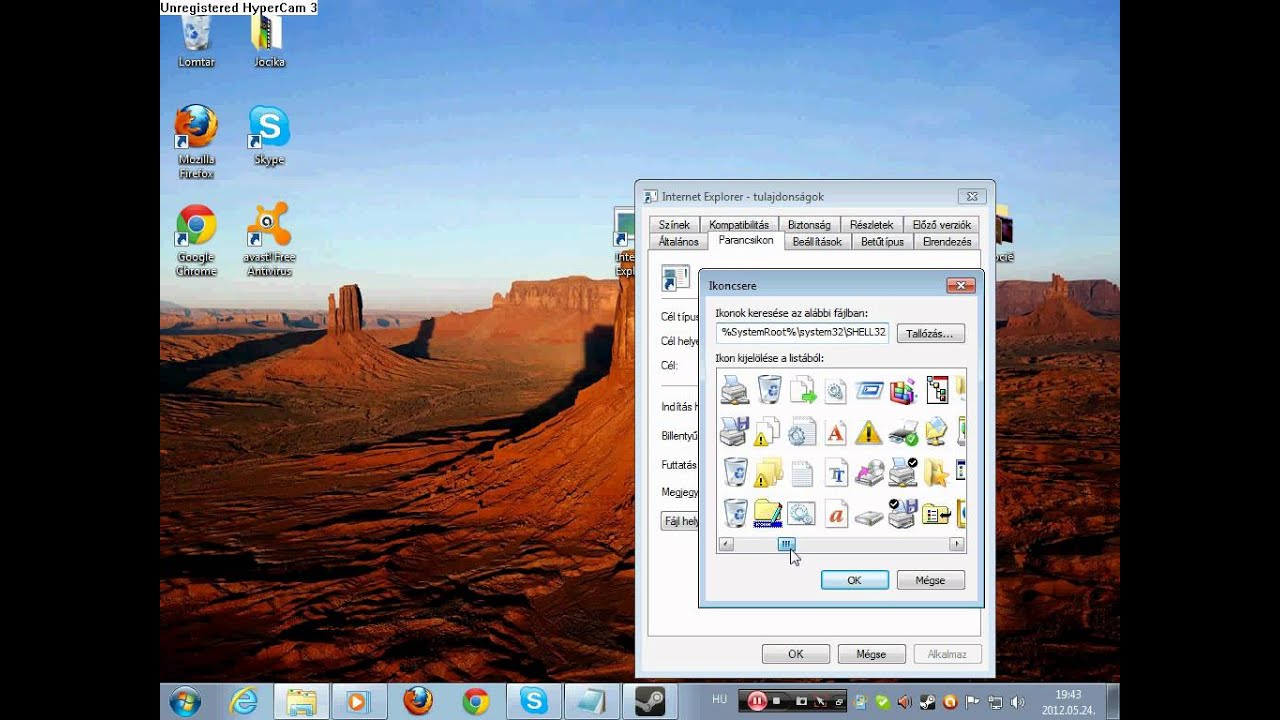Select the CD drive with pink arrow icon

869,472
